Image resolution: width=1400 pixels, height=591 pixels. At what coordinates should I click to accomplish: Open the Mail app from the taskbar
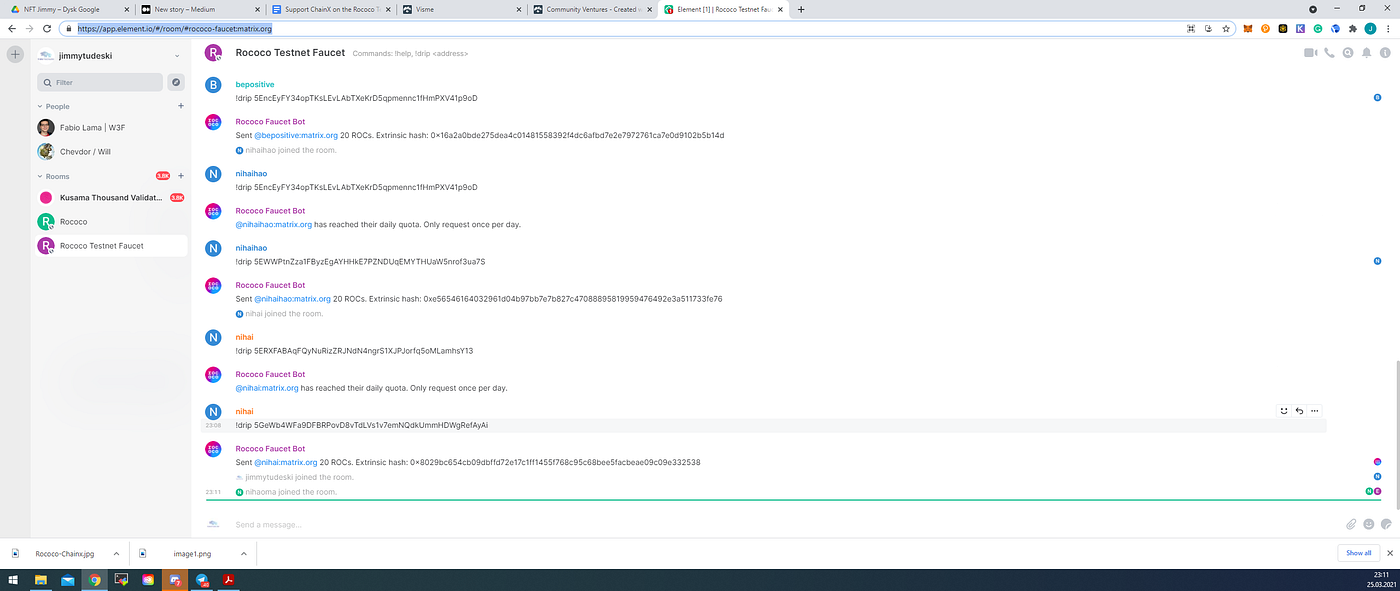[68, 579]
